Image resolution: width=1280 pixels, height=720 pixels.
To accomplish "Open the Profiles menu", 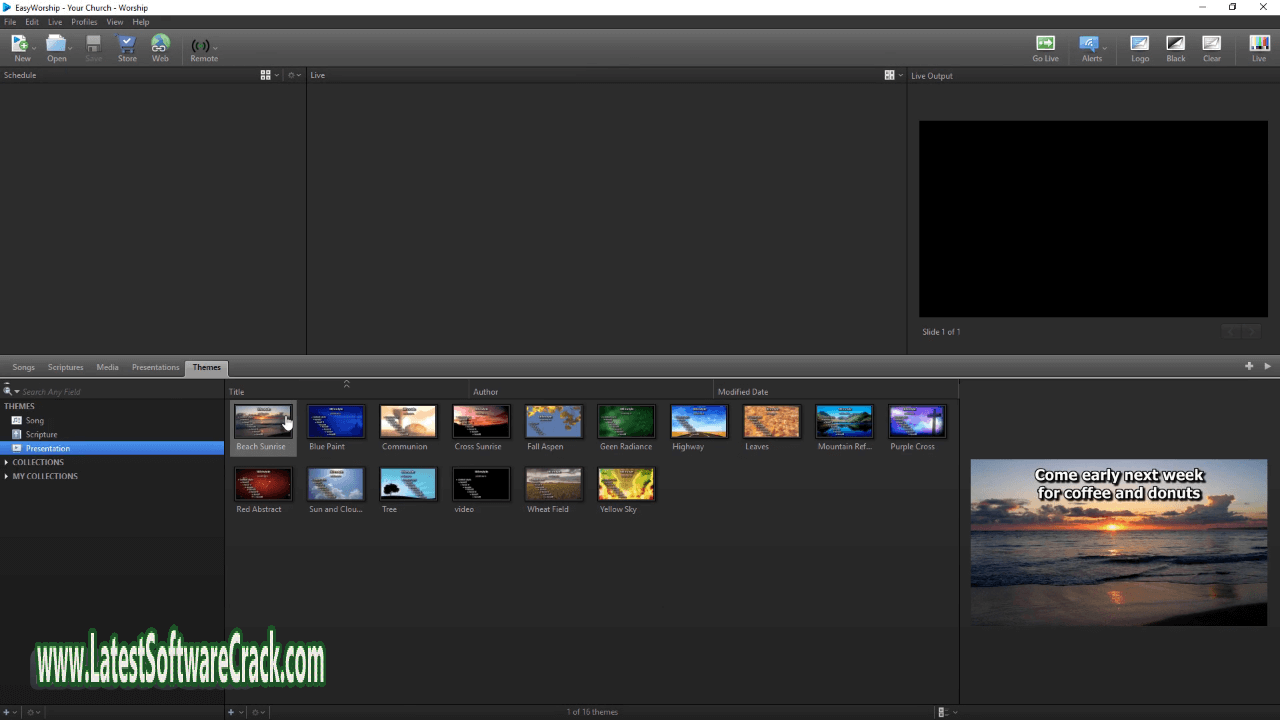I will click(x=84, y=22).
